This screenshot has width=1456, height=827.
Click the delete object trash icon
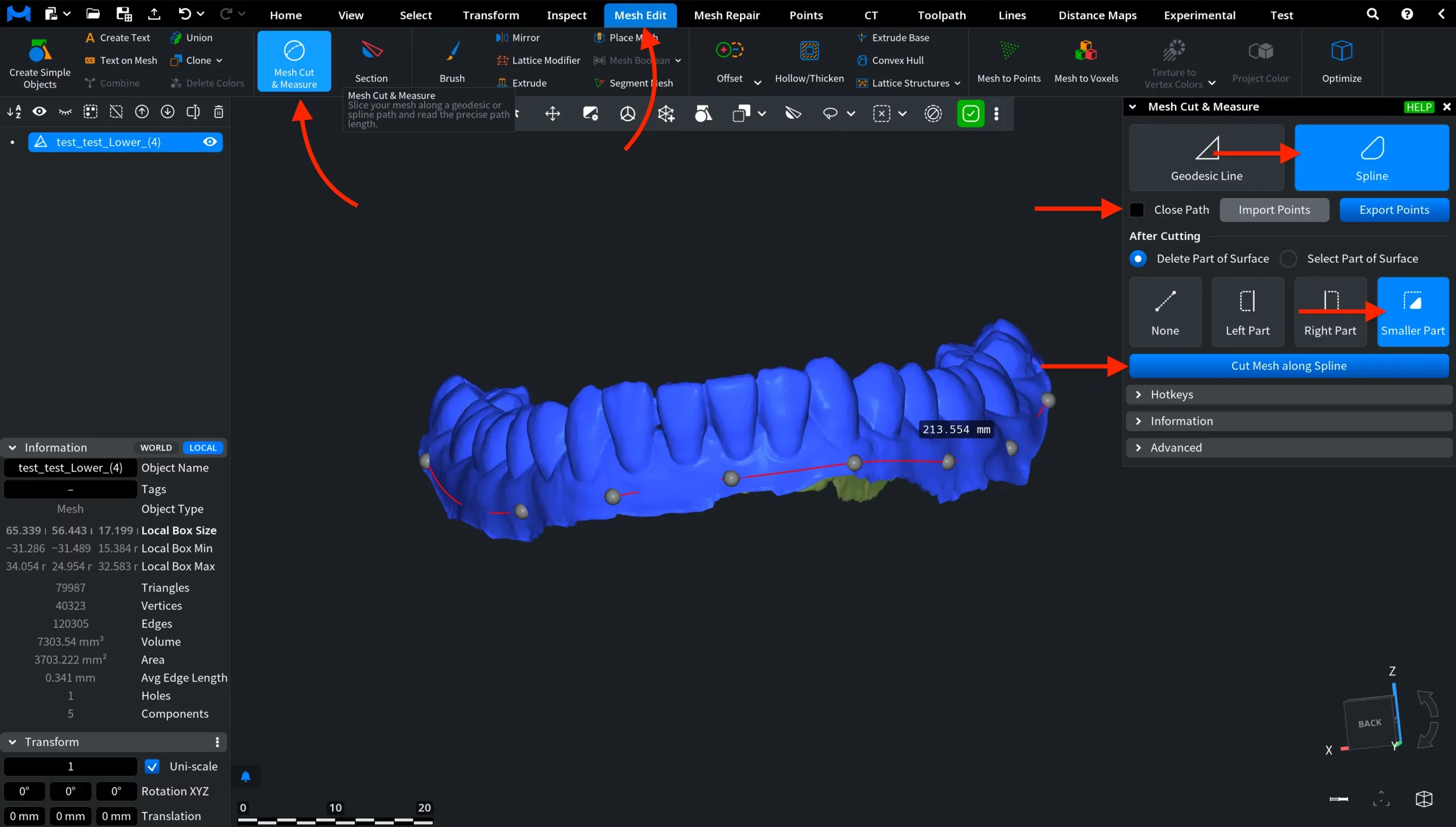[218, 112]
